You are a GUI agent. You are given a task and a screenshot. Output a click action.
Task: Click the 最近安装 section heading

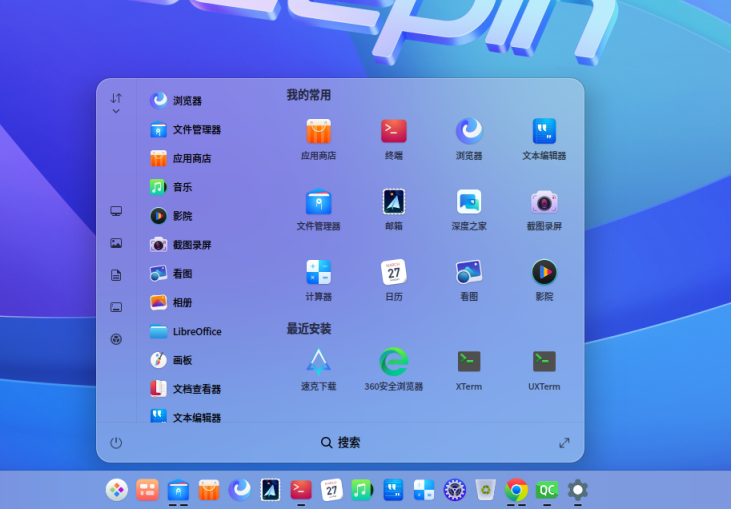click(x=309, y=329)
